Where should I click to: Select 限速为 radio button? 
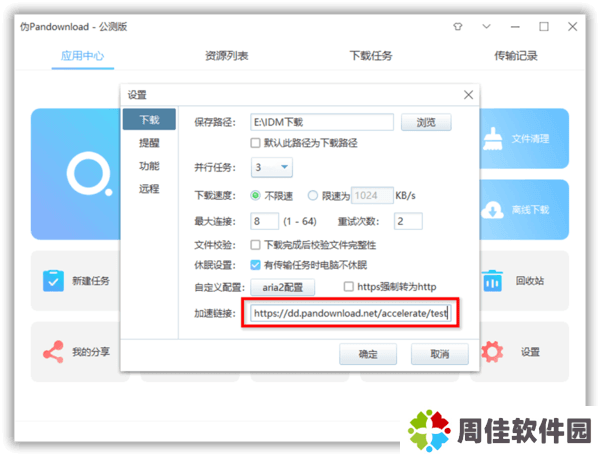313,195
